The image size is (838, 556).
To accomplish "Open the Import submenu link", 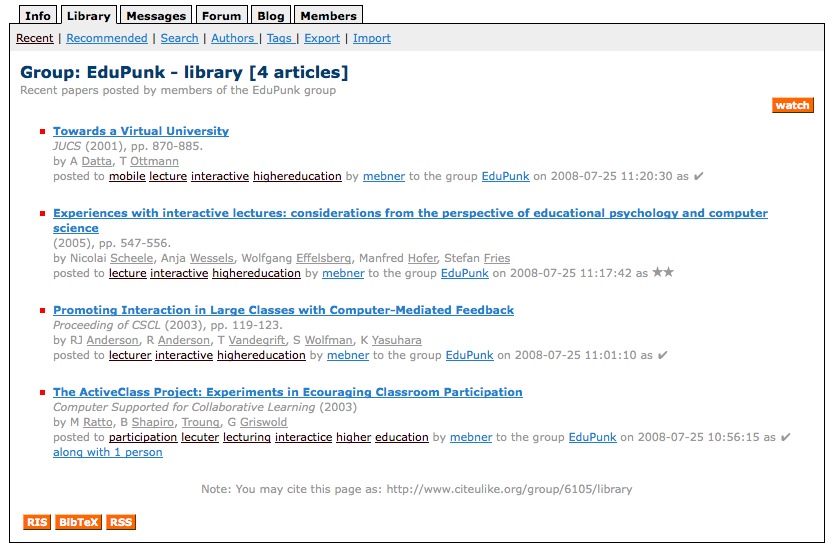I will click(372, 38).
